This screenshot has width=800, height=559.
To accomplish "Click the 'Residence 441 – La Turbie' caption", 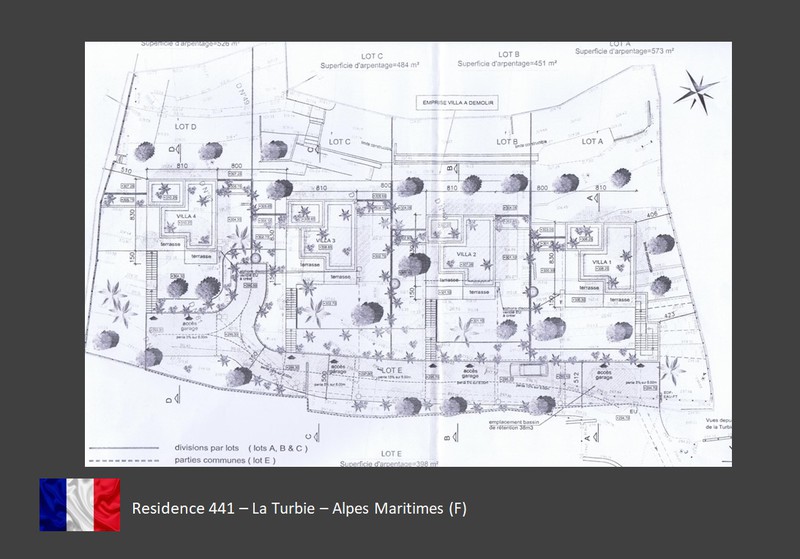I will (x=299, y=509).
